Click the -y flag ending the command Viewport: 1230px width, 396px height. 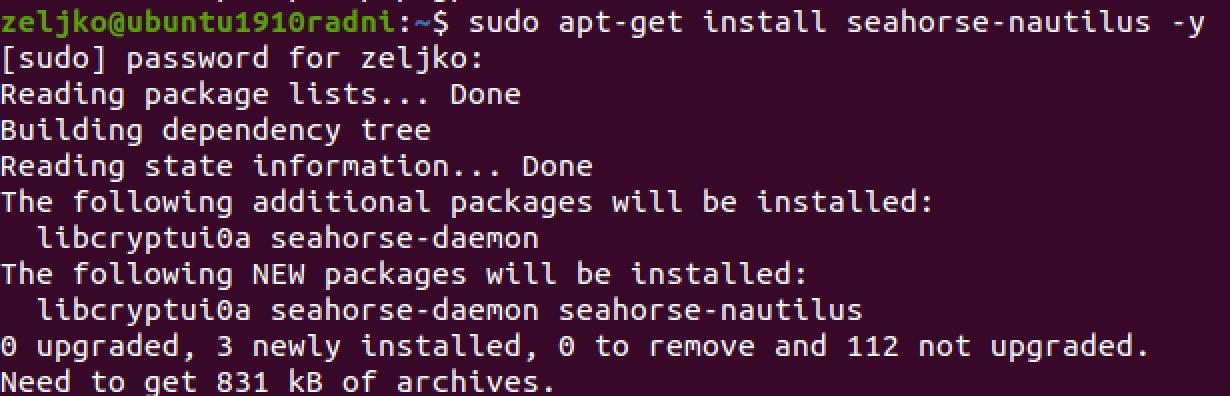click(x=1186, y=23)
